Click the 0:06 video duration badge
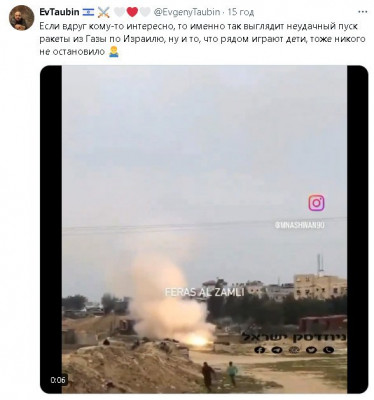The height and width of the screenshot is (400, 374). click(x=59, y=379)
